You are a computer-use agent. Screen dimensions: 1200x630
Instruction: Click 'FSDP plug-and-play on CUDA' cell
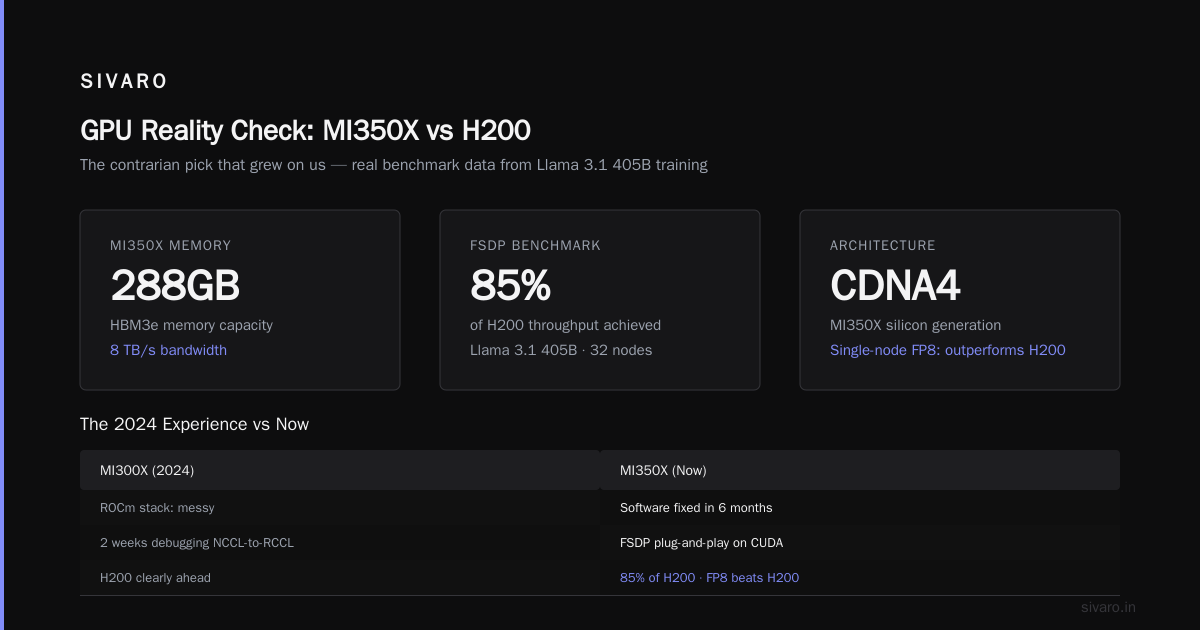(860, 543)
